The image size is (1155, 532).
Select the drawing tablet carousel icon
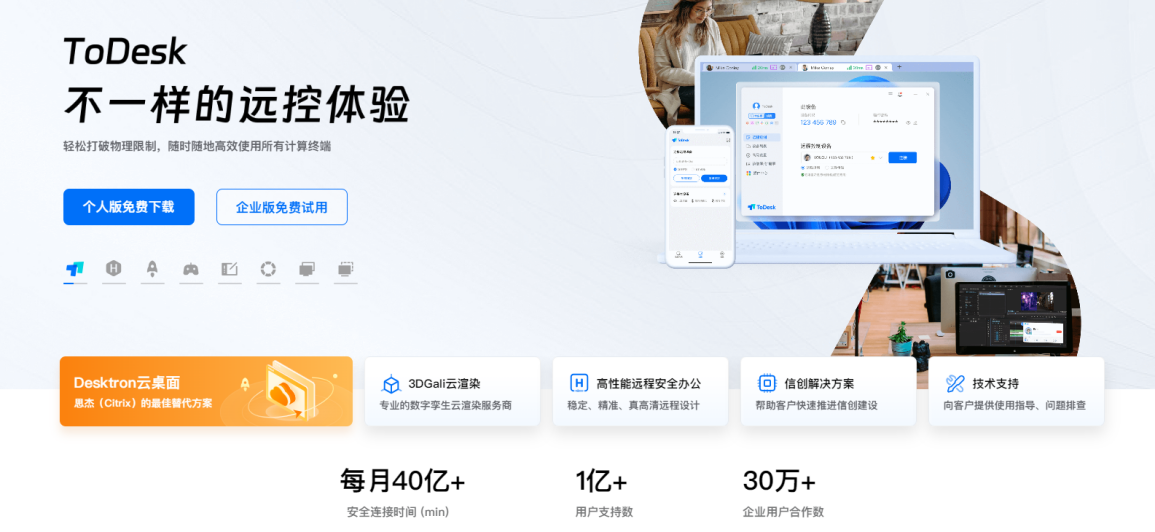pyautogui.click(x=230, y=269)
